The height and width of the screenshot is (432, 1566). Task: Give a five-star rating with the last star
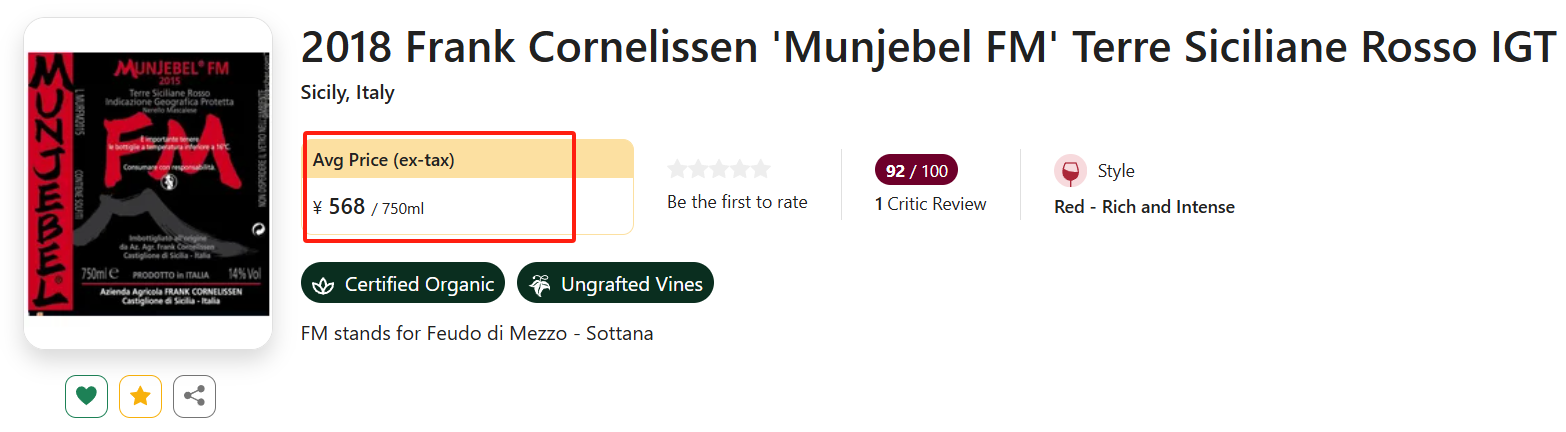[761, 169]
